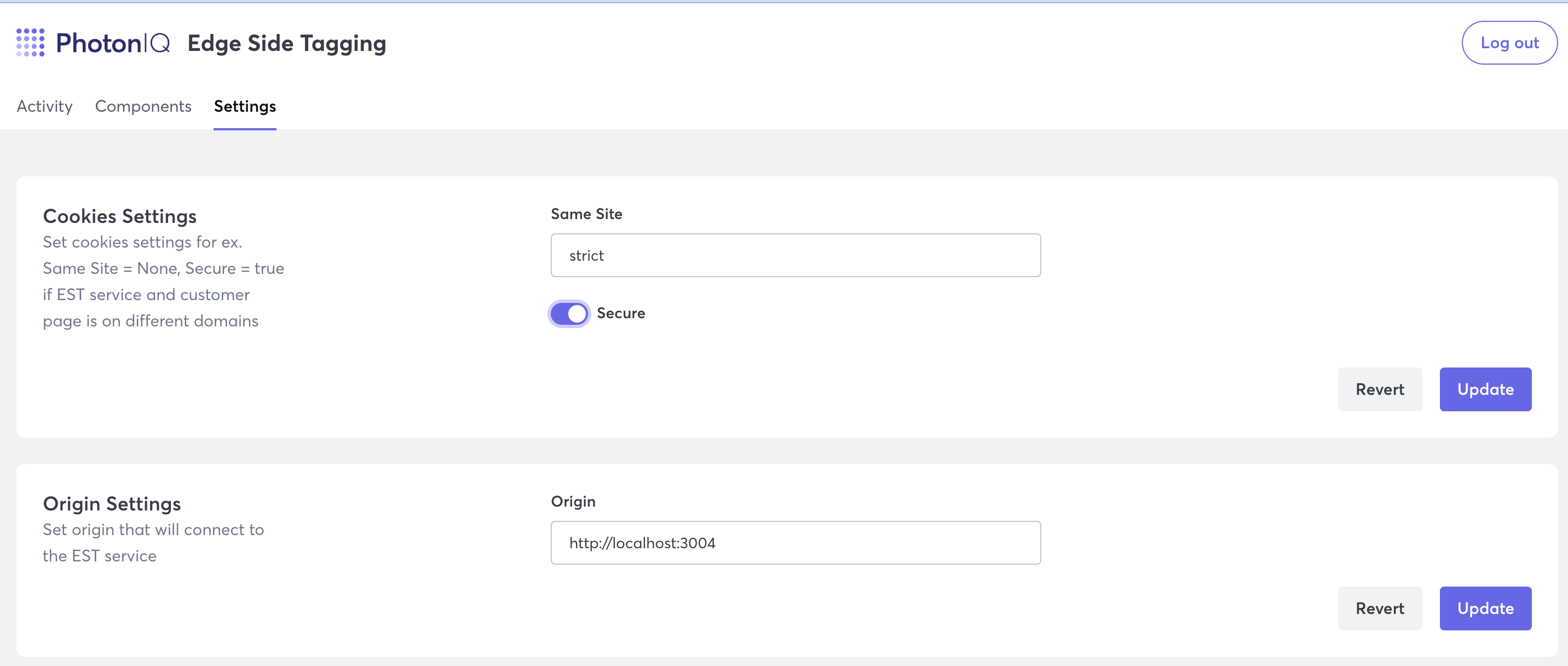Click Revert in Origin Settings
Screen dimensions: 1568x666
pos(1379,608)
